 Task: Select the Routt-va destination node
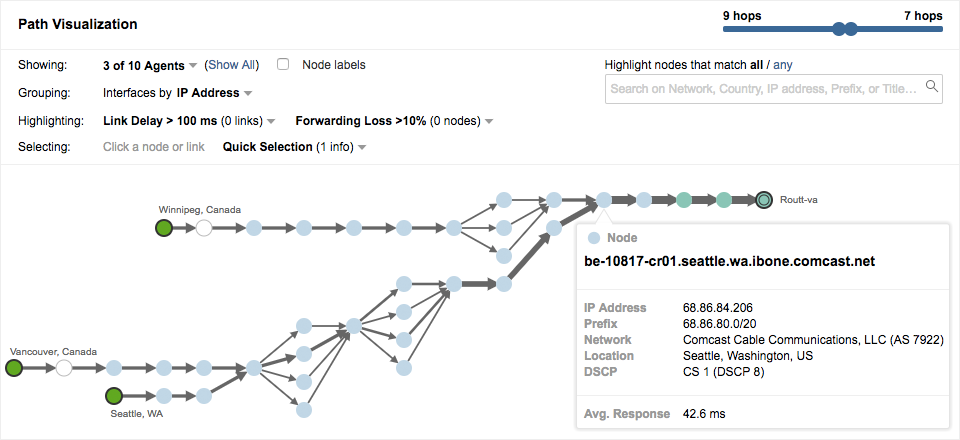click(x=764, y=200)
